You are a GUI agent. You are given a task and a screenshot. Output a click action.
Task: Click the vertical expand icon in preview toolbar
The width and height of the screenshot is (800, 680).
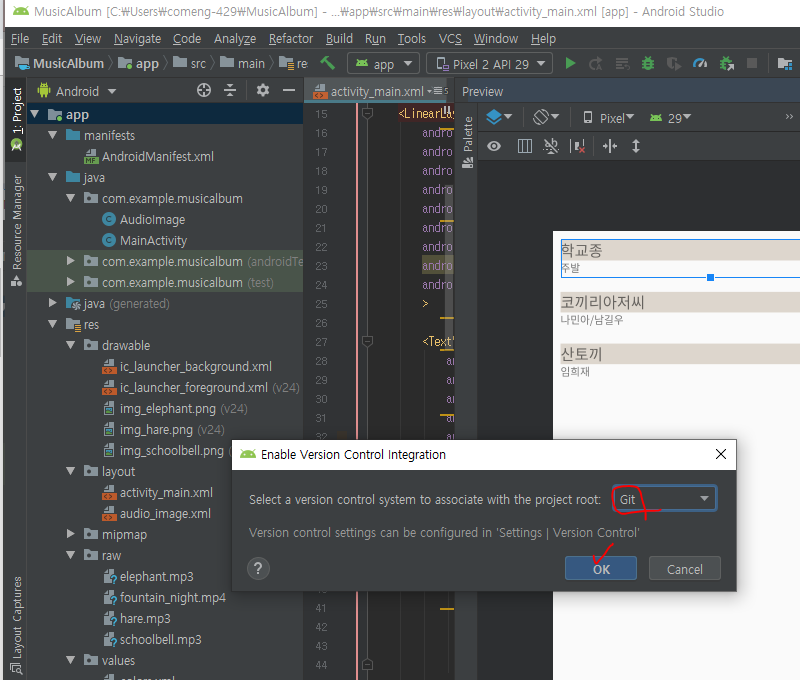(636, 146)
